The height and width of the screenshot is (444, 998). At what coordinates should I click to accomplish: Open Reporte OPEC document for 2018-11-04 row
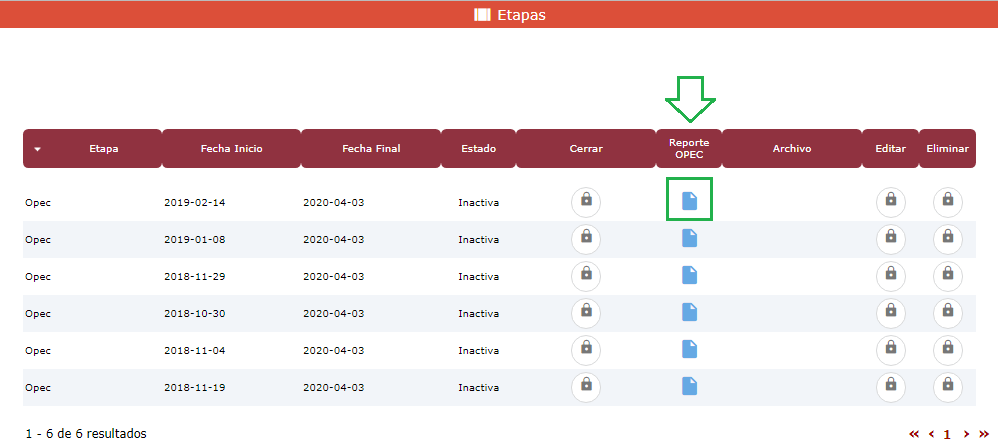click(689, 349)
